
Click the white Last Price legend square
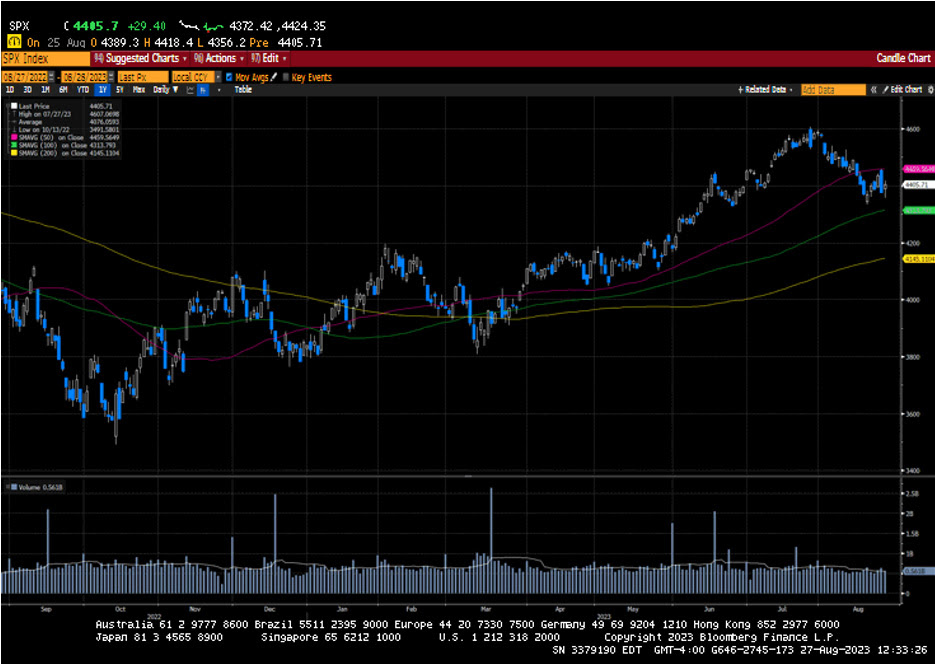[x=12, y=105]
